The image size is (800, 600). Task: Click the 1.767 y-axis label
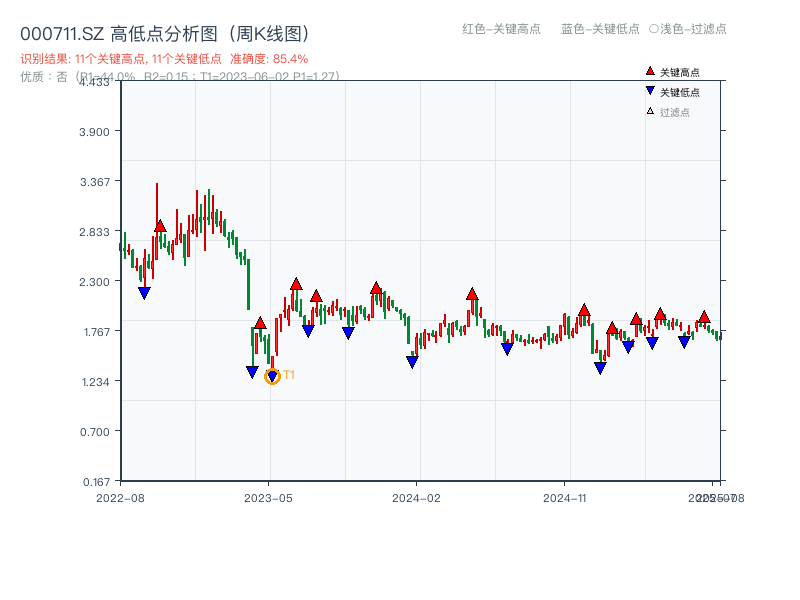click(96, 332)
